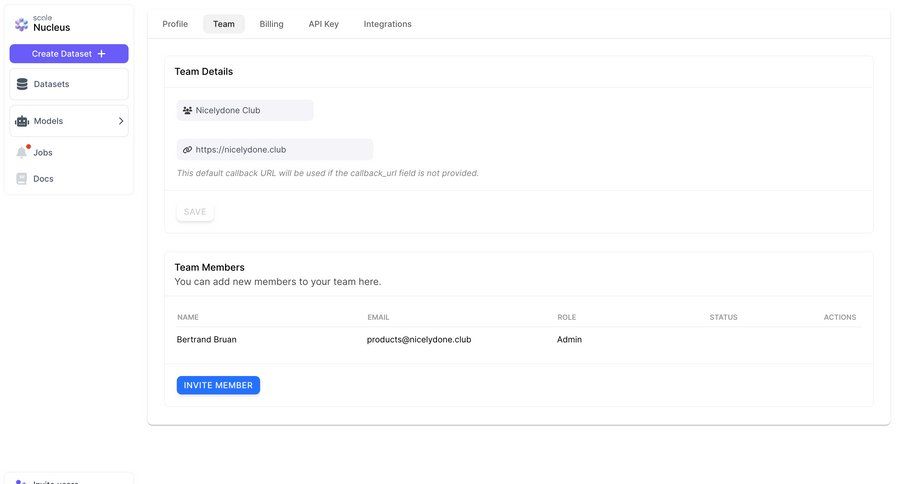900x484 pixels.
Task: Click the Datasets database icon
Action: [22, 84]
